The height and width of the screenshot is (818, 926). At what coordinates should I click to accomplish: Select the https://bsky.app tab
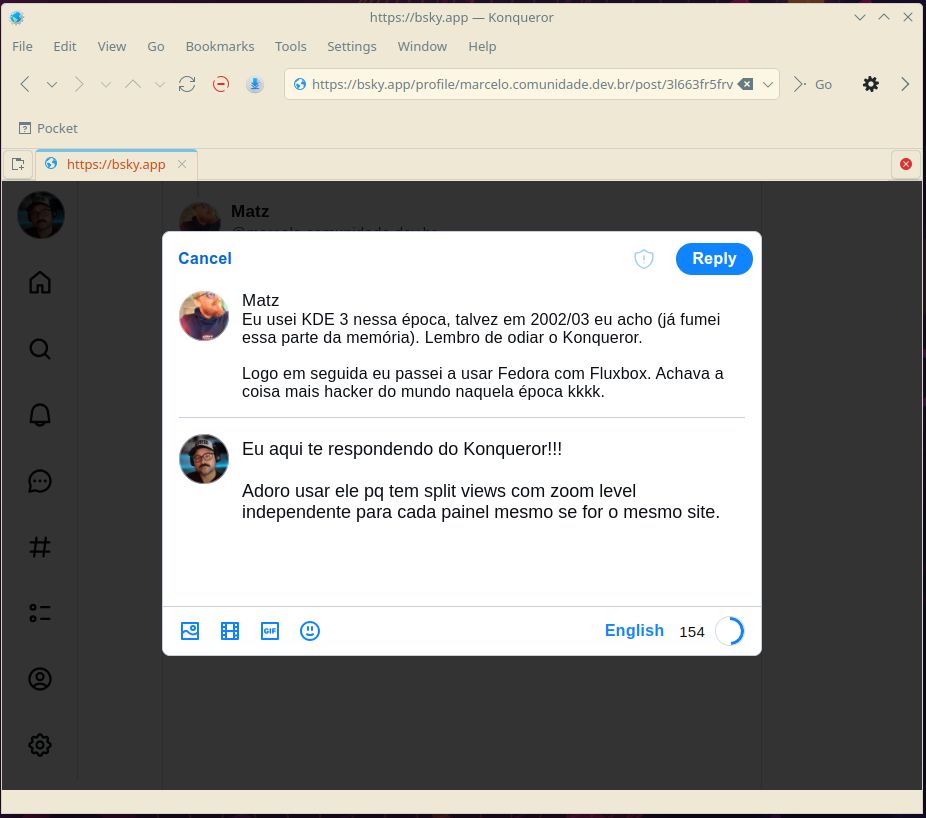(116, 164)
